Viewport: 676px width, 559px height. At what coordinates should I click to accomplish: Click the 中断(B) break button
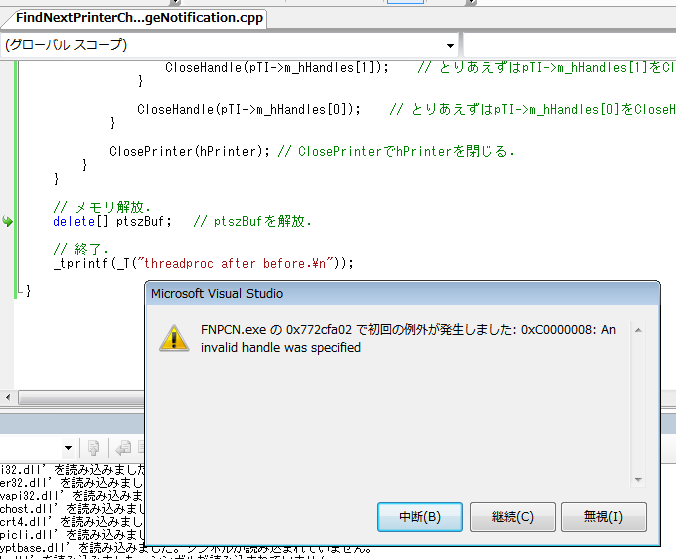[x=419, y=516]
